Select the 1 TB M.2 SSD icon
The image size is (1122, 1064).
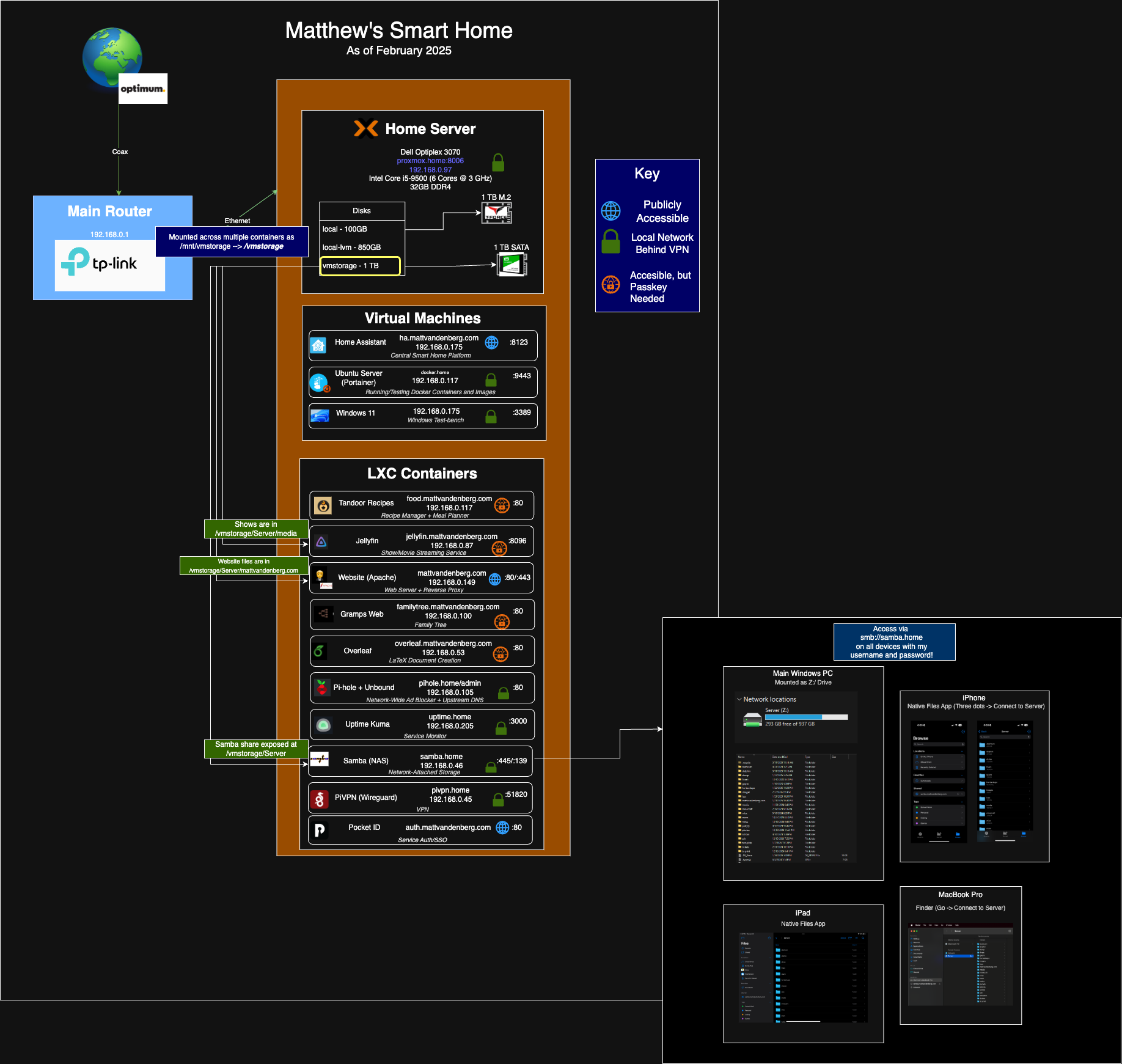[x=497, y=213]
